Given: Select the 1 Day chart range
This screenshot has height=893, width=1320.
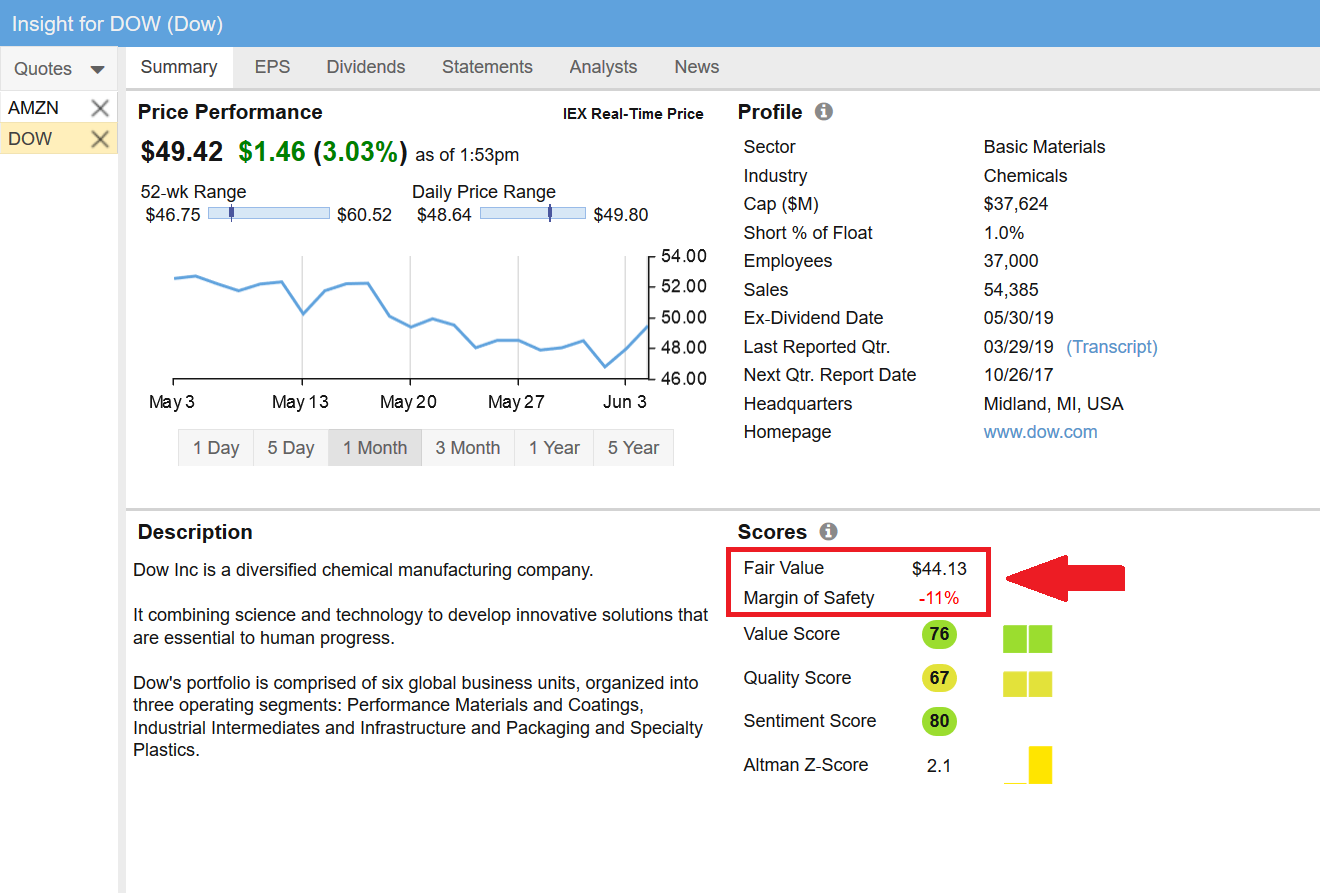Looking at the screenshot, I should (x=216, y=448).
